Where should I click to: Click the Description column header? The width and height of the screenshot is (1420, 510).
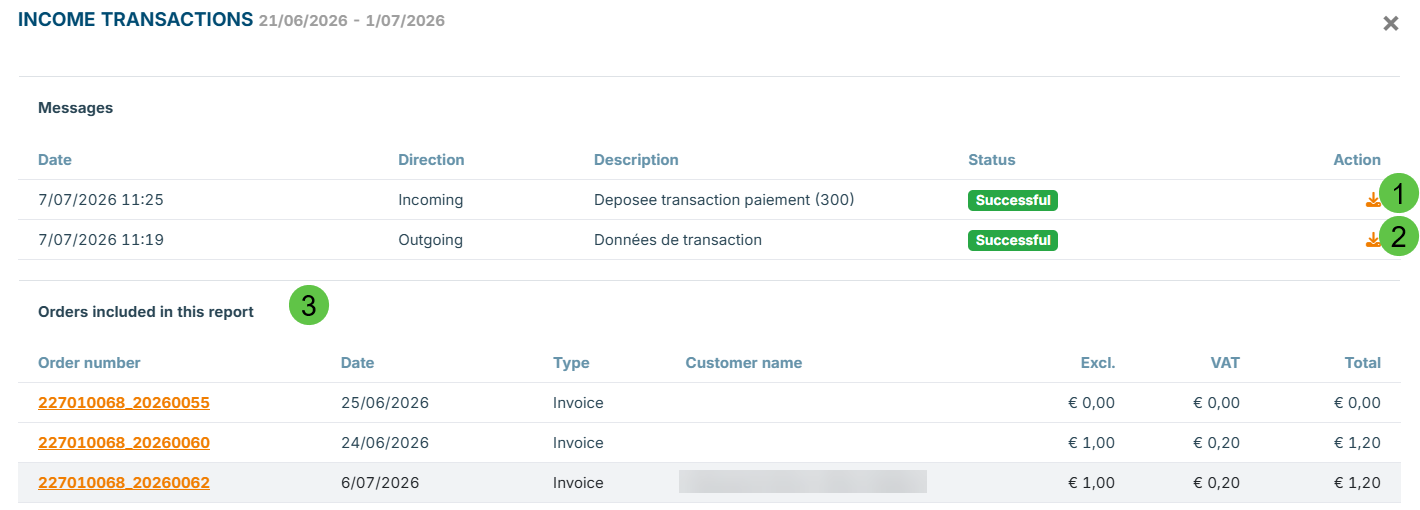(x=636, y=160)
